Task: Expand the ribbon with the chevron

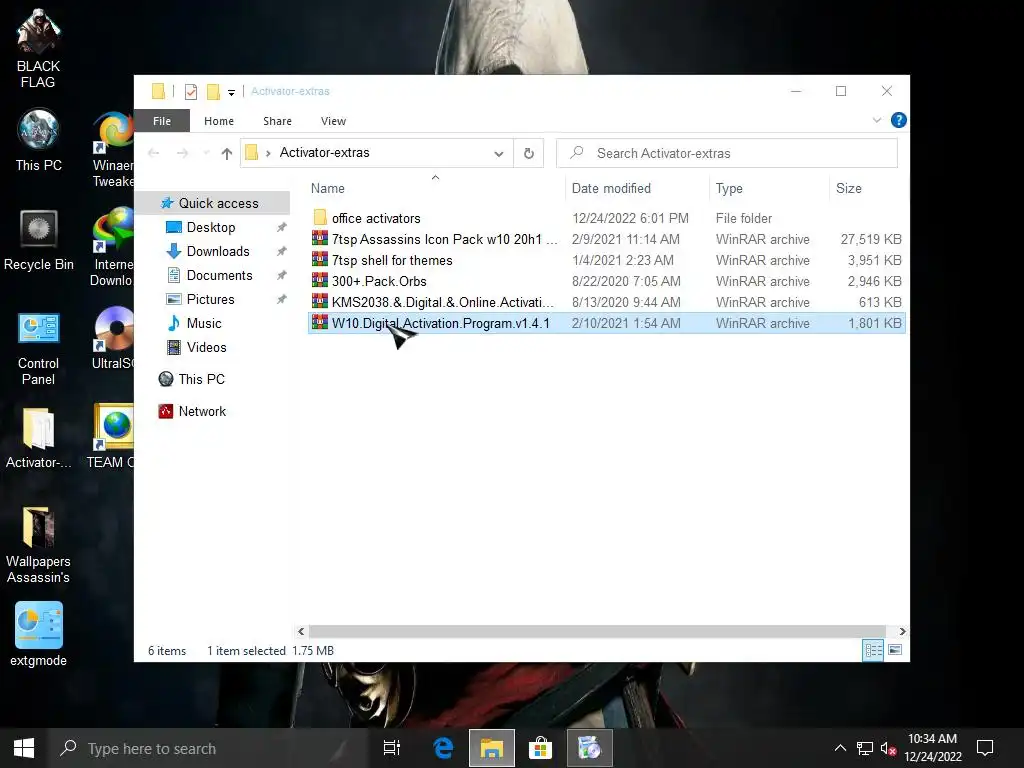Action: (876, 120)
